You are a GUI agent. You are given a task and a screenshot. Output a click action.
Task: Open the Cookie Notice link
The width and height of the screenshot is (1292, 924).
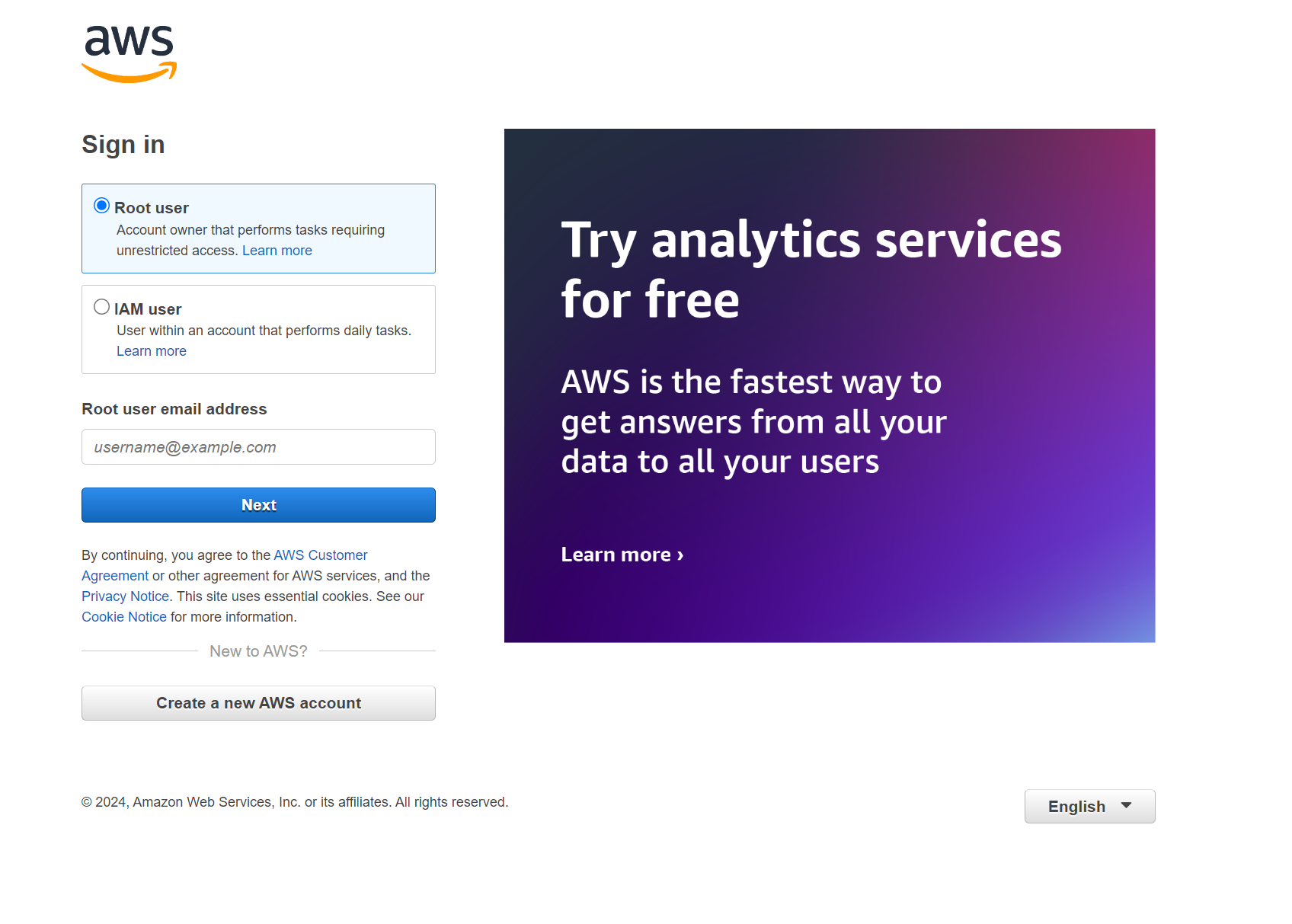click(x=123, y=617)
